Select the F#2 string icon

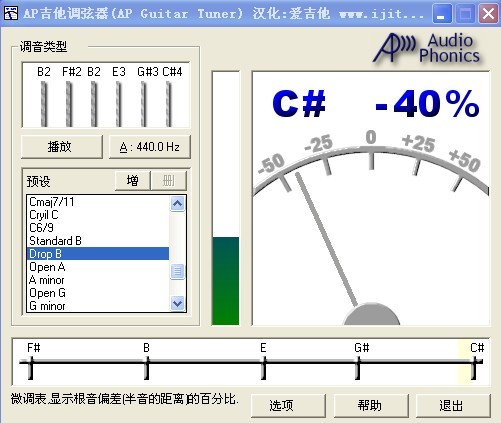click(69, 104)
